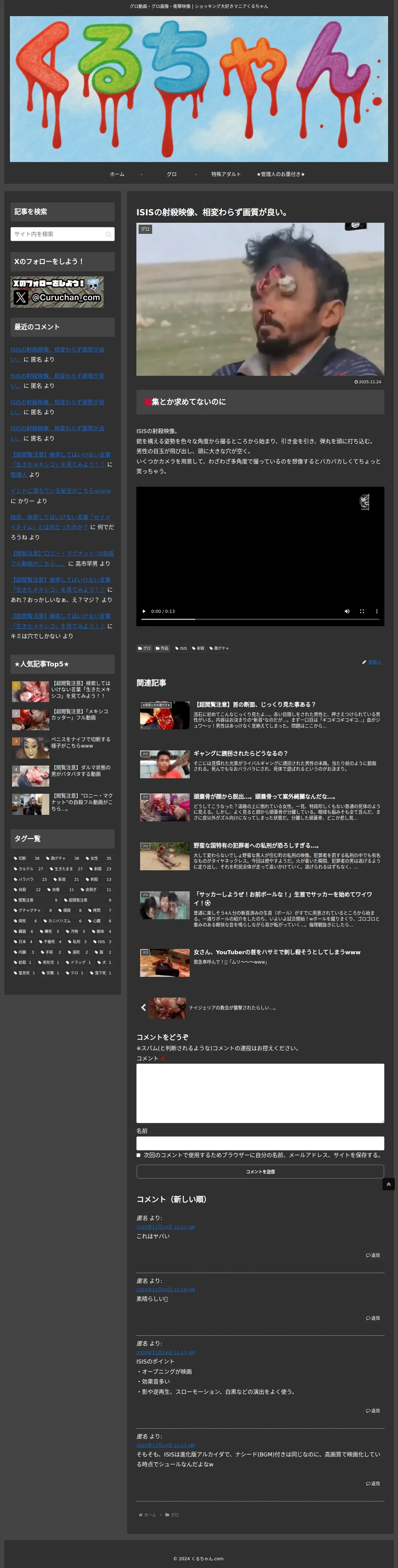398x1568 pixels.
Task: Focus the サイト内を検索 search field
Action: tap(62, 234)
